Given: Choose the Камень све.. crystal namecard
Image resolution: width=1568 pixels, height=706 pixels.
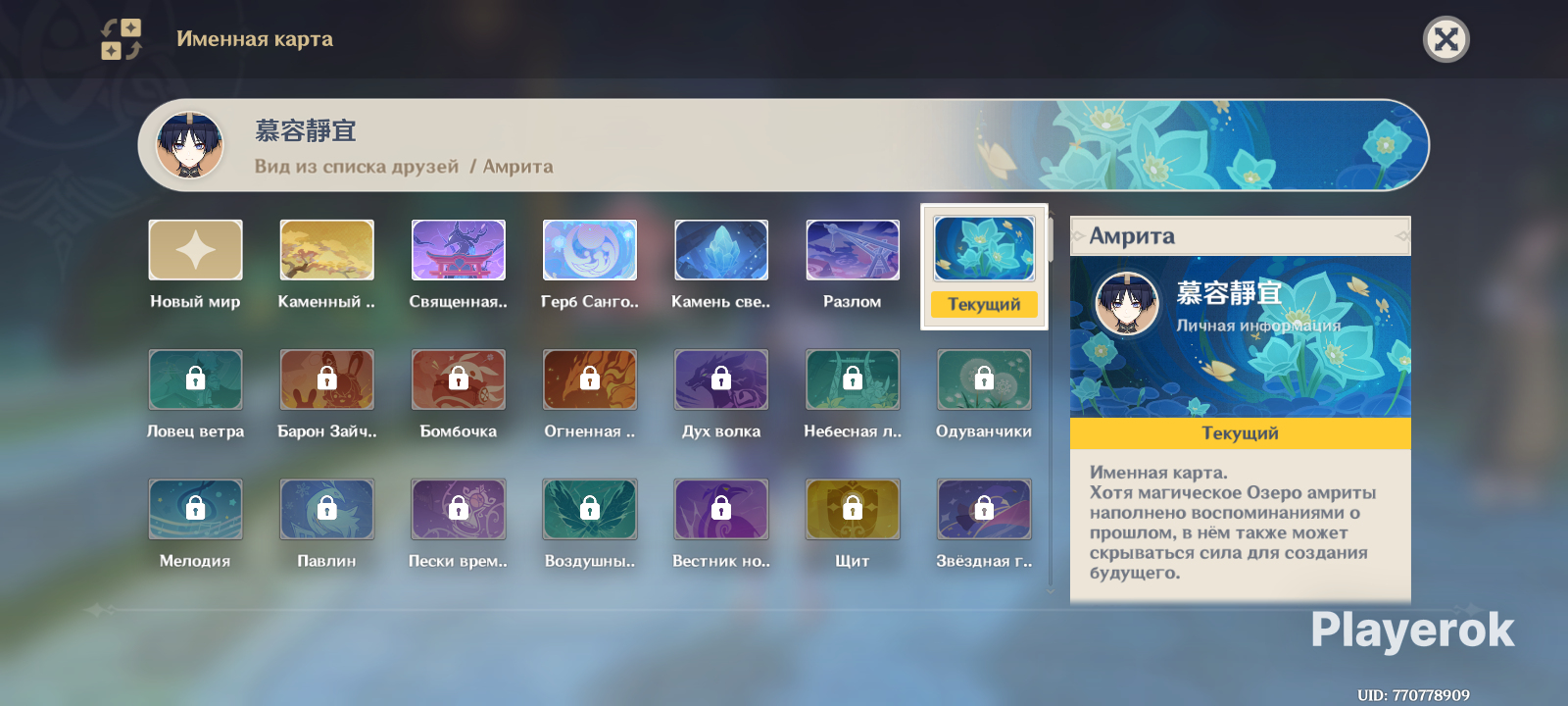Looking at the screenshot, I should (x=720, y=250).
